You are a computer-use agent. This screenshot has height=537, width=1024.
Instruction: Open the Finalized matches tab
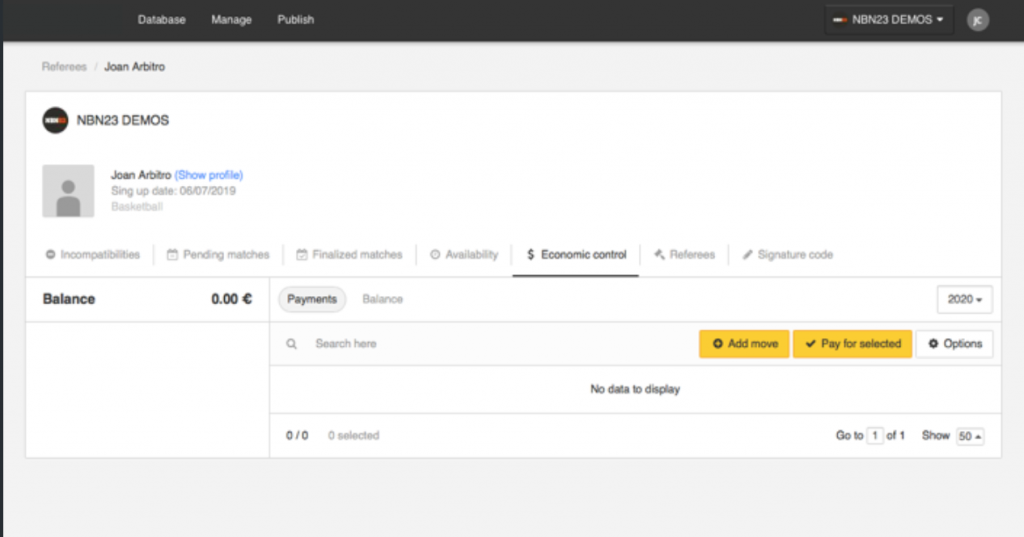(x=349, y=255)
